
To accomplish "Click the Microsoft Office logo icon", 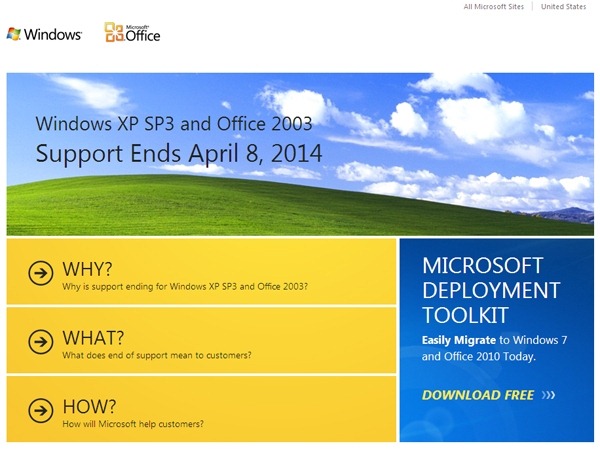I will coord(115,34).
